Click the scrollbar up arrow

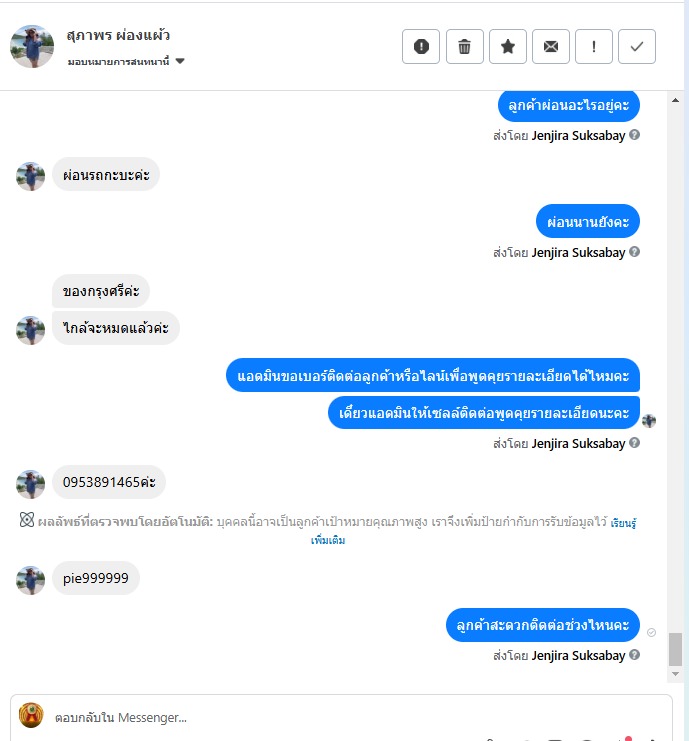[675, 100]
